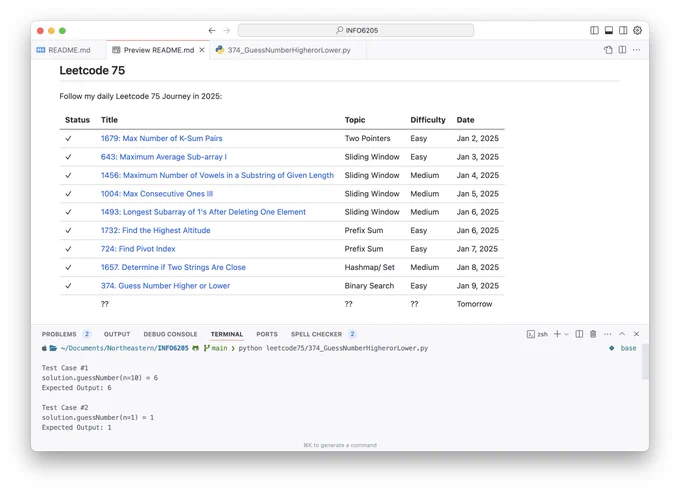
Task: Toggle the secondary sidebar layout icon
Action: click(623, 30)
